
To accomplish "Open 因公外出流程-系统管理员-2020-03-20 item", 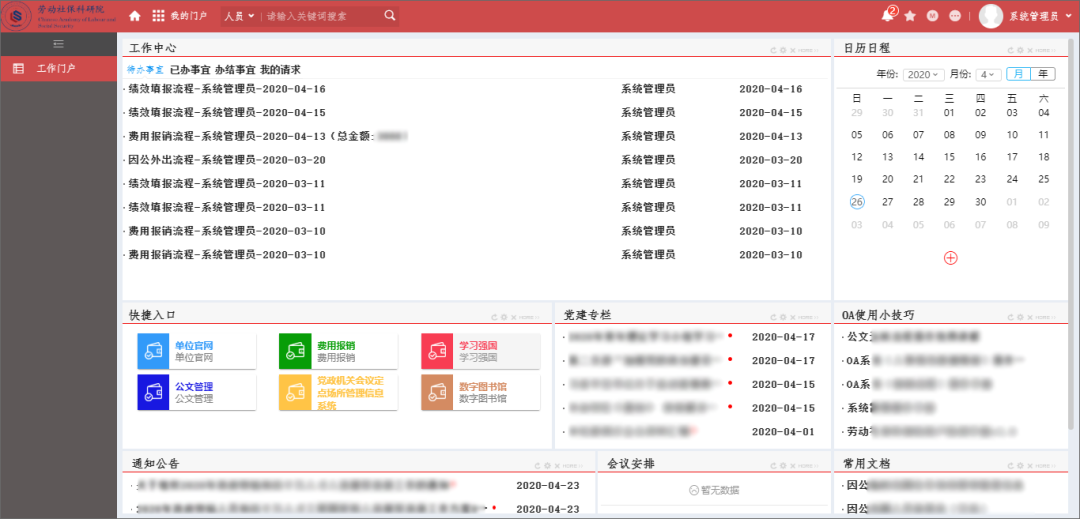I will click(227, 160).
